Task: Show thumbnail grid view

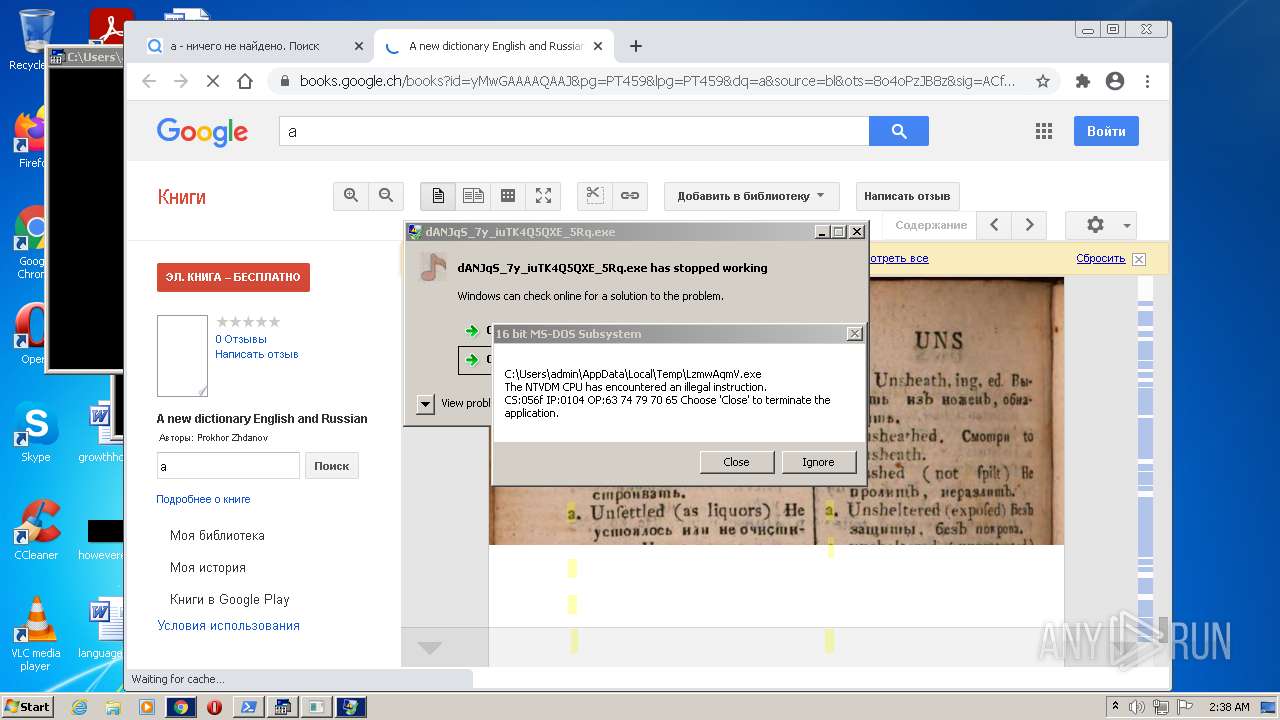Action: (x=508, y=196)
